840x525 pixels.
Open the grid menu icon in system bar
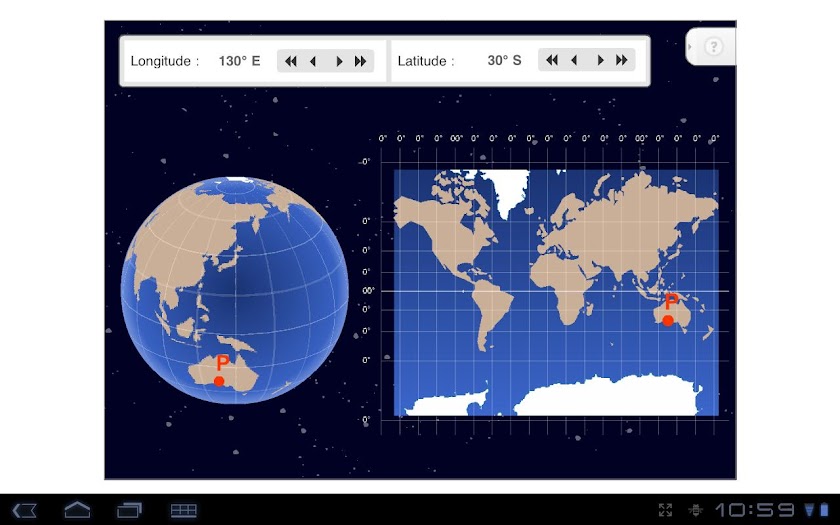coord(184,510)
